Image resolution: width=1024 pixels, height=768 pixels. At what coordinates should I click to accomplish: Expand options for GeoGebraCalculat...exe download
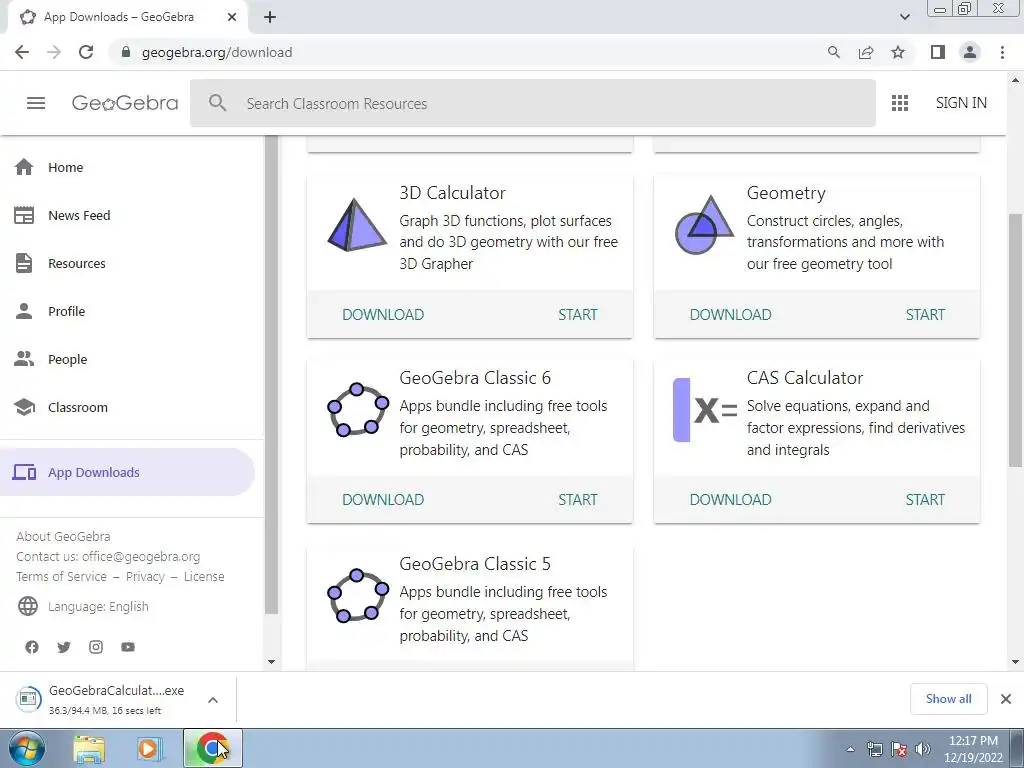pos(213,700)
